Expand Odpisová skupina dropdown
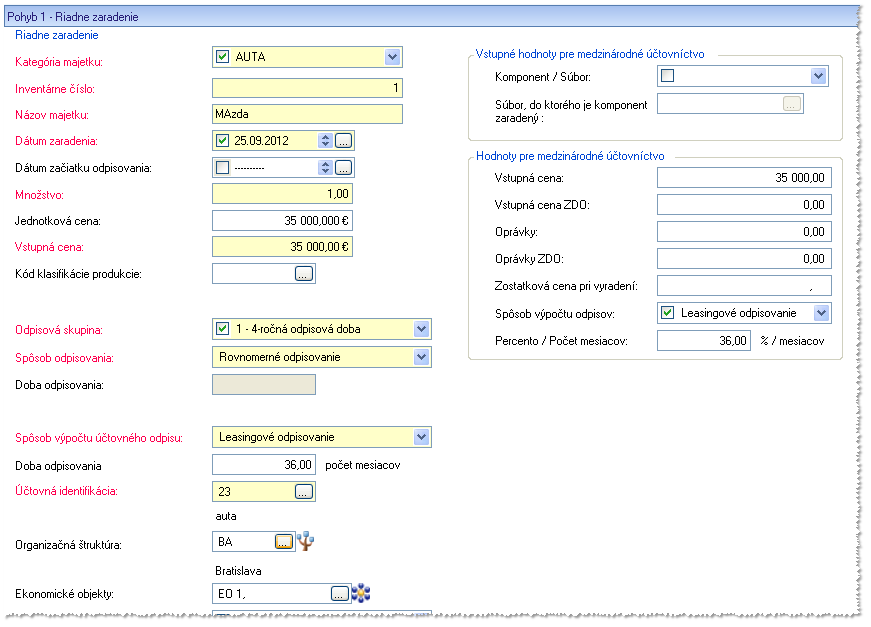 (x=422, y=329)
